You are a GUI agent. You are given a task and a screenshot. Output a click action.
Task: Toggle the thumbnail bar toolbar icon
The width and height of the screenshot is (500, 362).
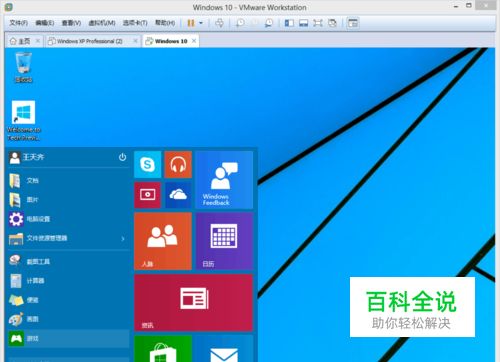(x=303, y=23)
